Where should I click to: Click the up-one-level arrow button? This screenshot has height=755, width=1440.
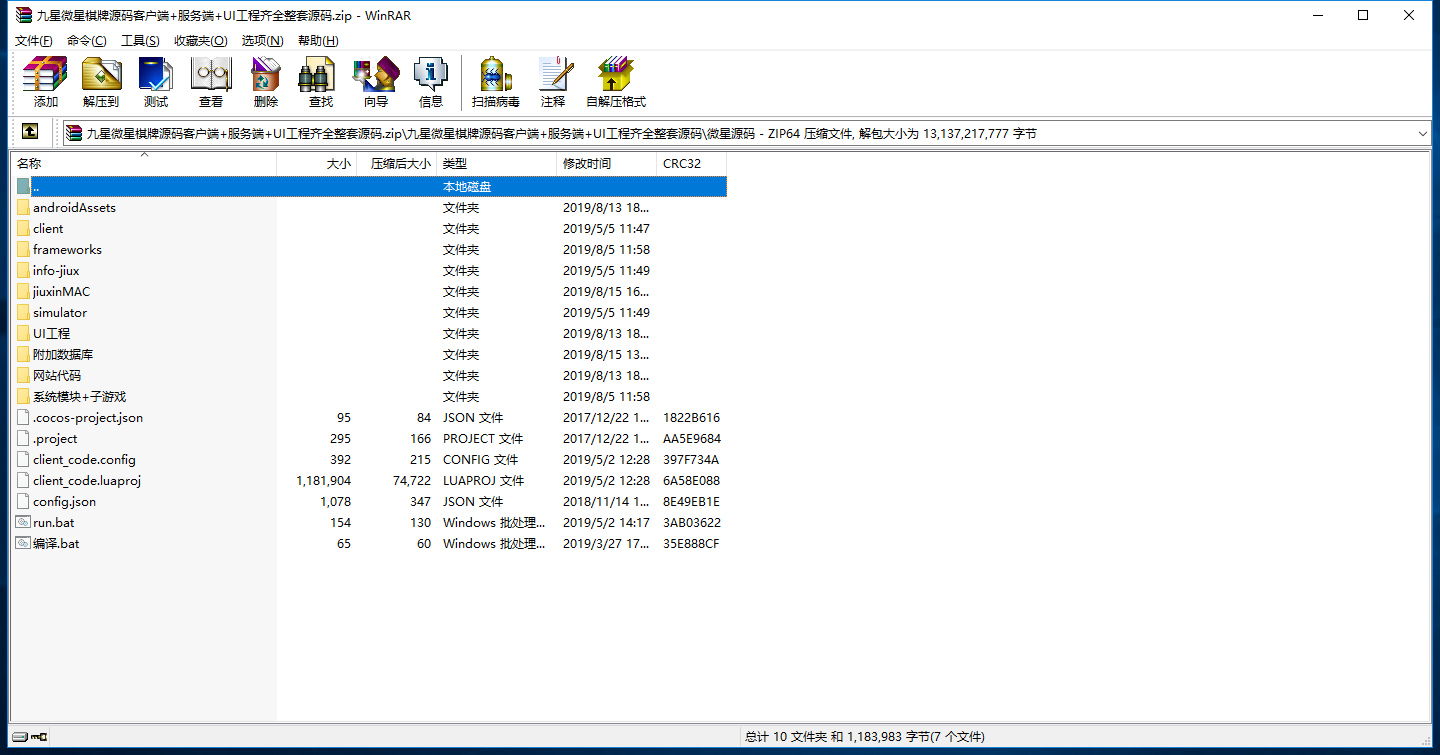[30, 132]
